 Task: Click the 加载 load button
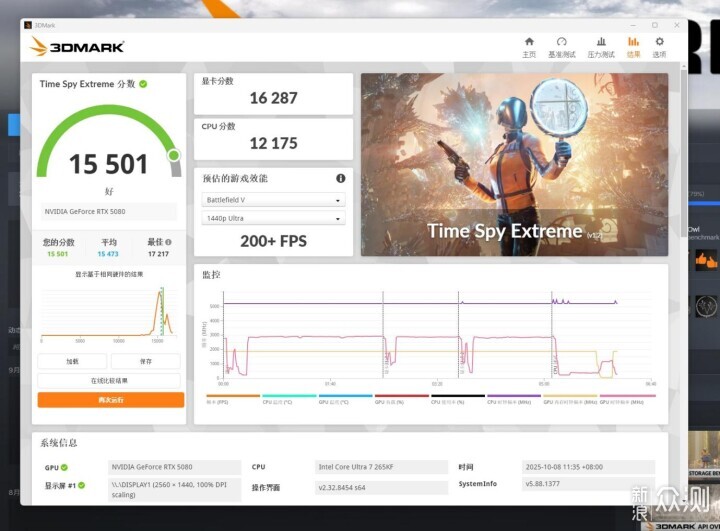pos(72,362)
